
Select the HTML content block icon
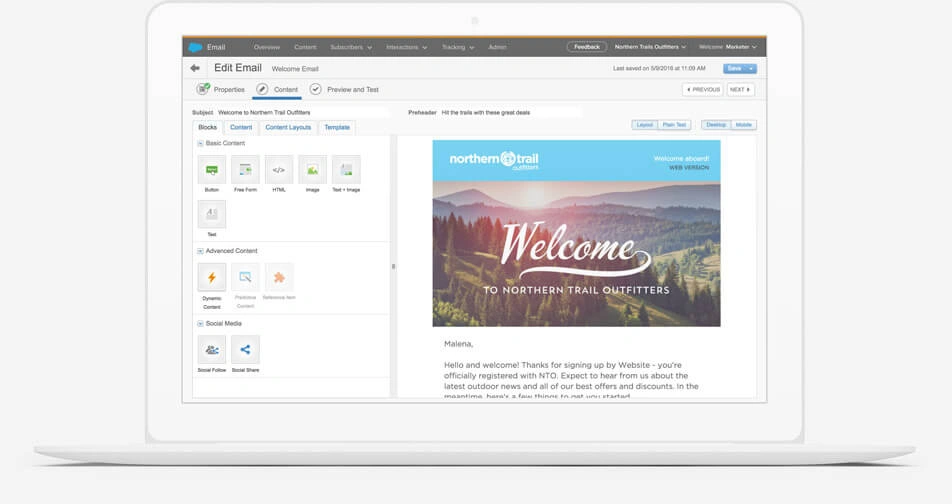pyautogui.click(x=279, y=169)
